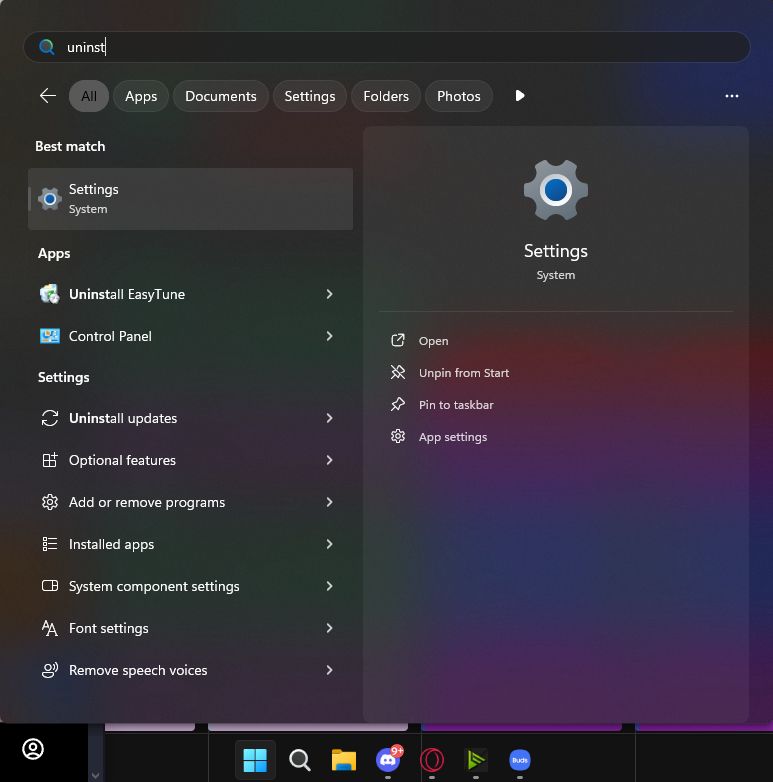Click the user account icon at bottom left

[33, 749]
